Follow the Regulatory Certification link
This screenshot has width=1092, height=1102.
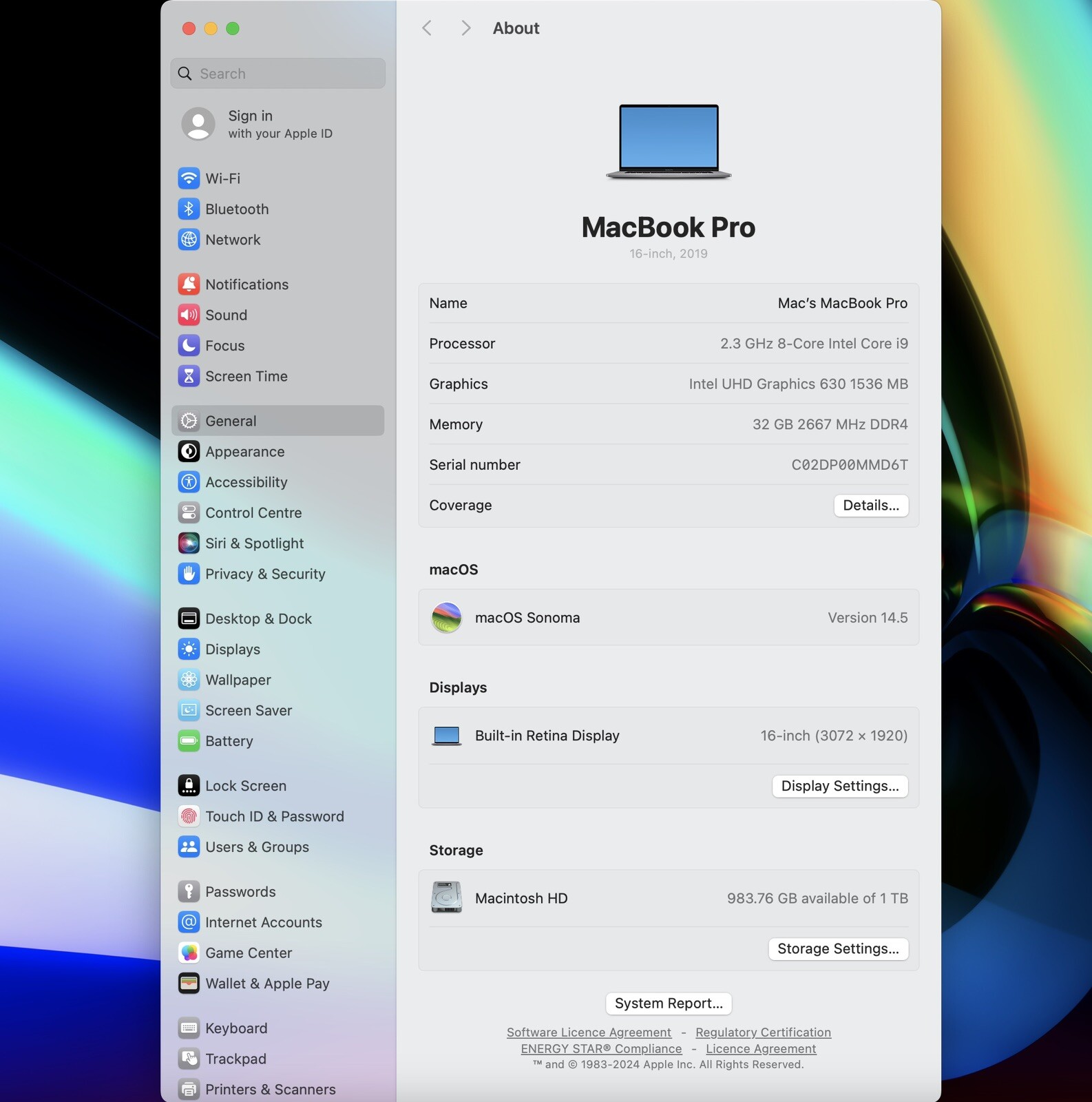coord(763,1032)
